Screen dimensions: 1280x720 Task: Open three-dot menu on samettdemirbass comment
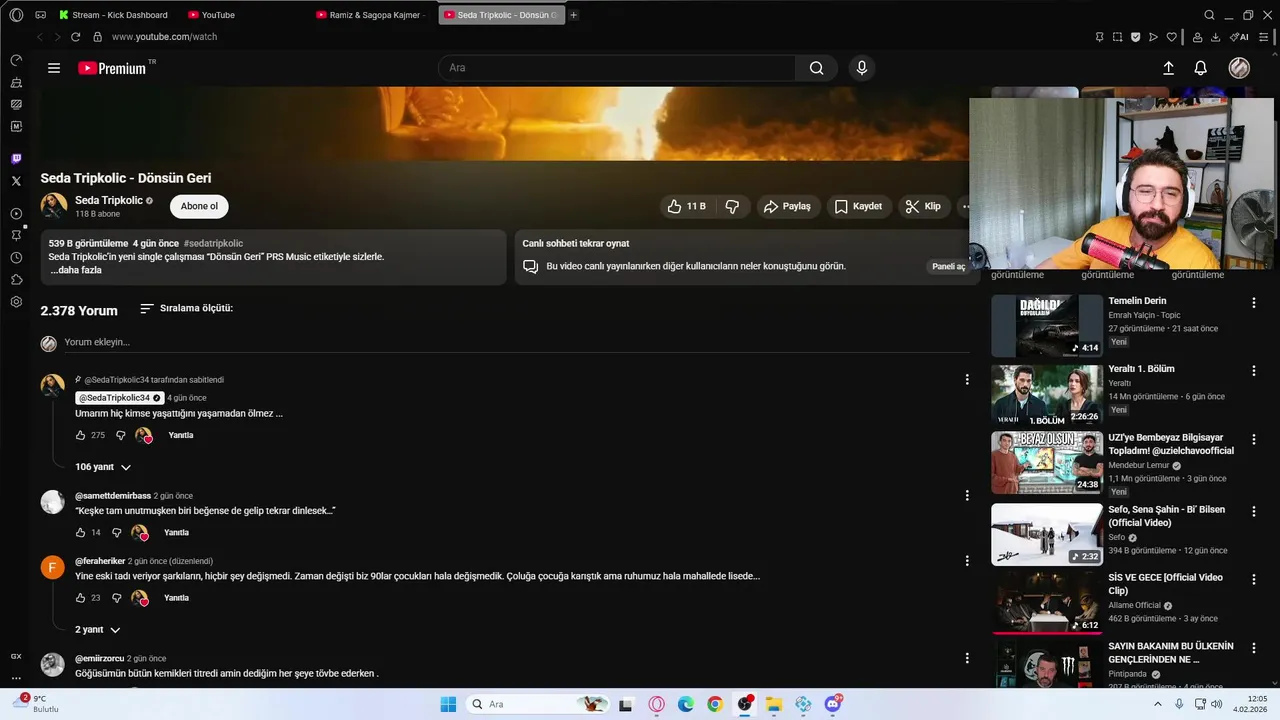pyautogui.click(x=967, y=496)
